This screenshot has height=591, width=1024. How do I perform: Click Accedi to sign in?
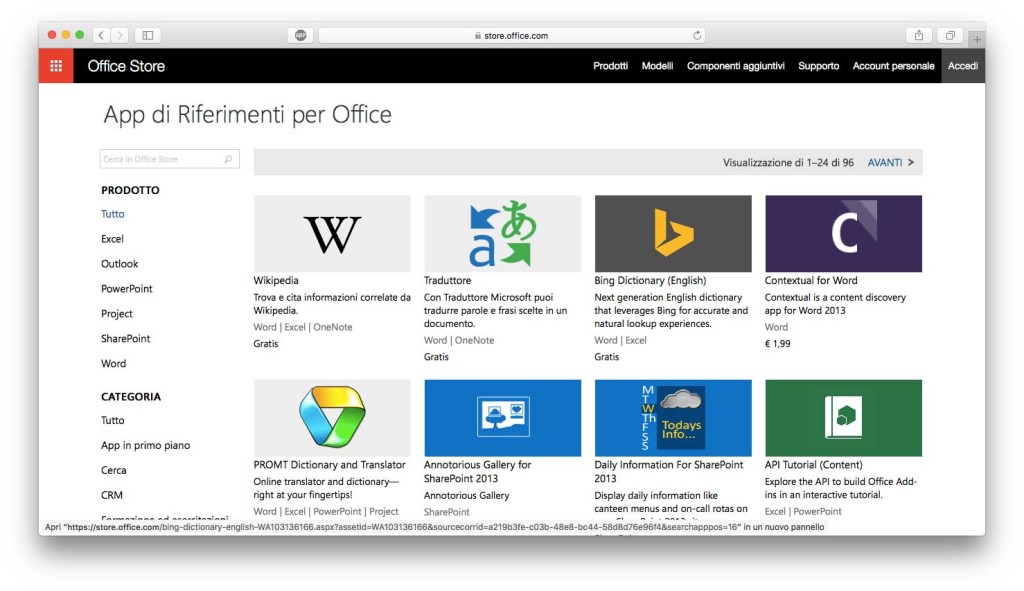[x=962, y=66]
